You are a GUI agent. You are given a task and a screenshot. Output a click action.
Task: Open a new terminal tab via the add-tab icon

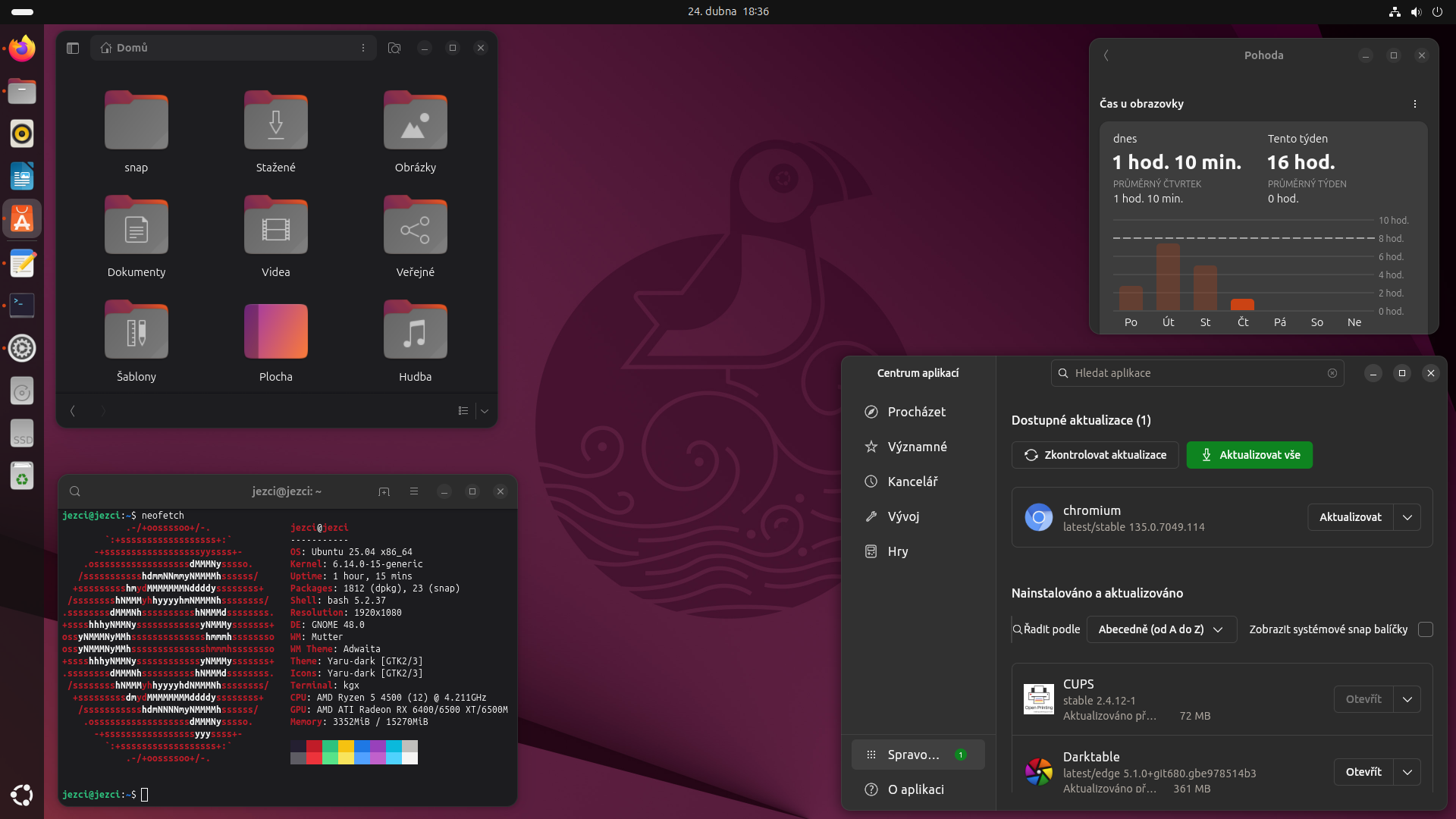[x=384, y=491]
